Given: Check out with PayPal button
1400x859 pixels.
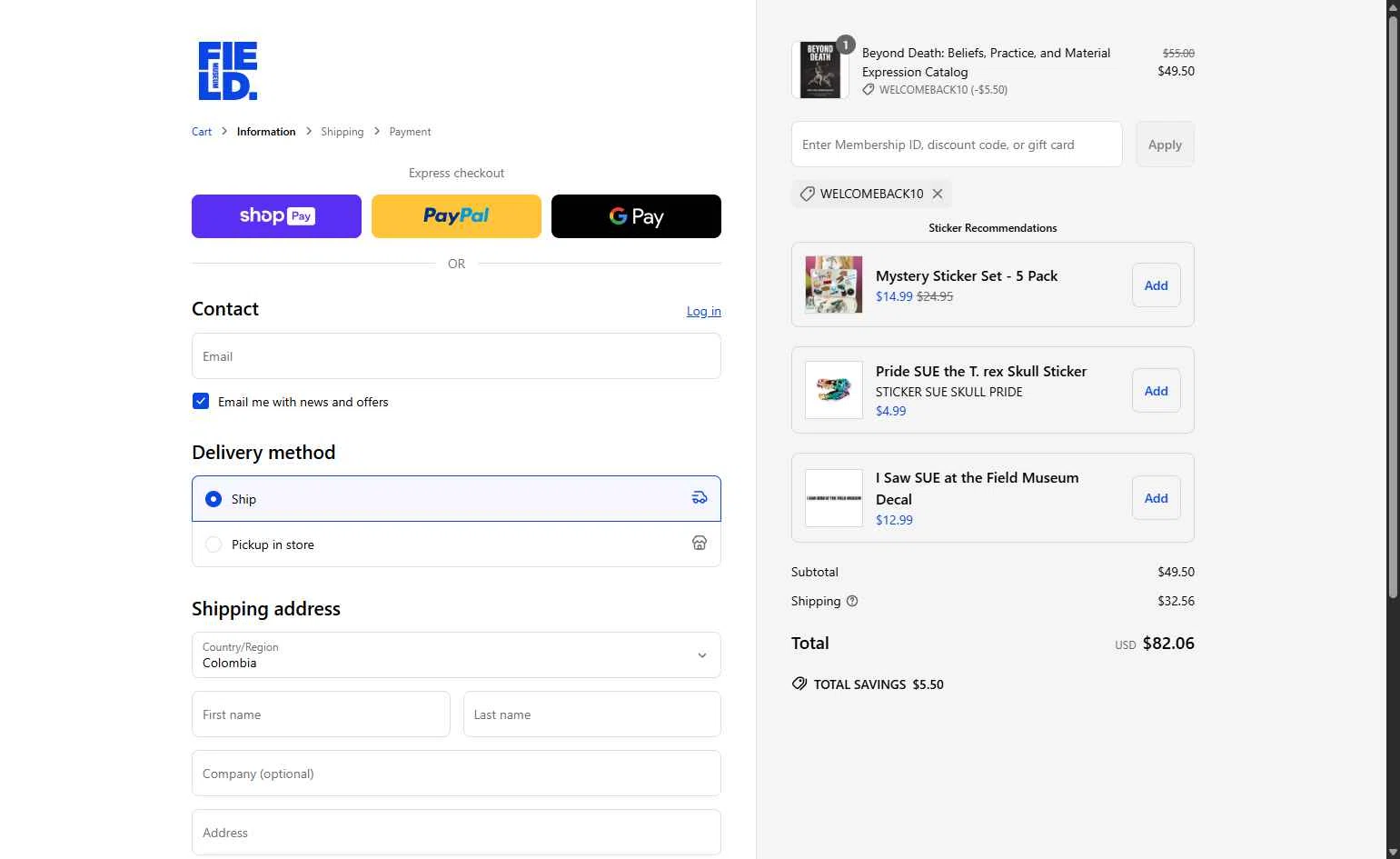Looking at the screenshot, I should [456, 216].
